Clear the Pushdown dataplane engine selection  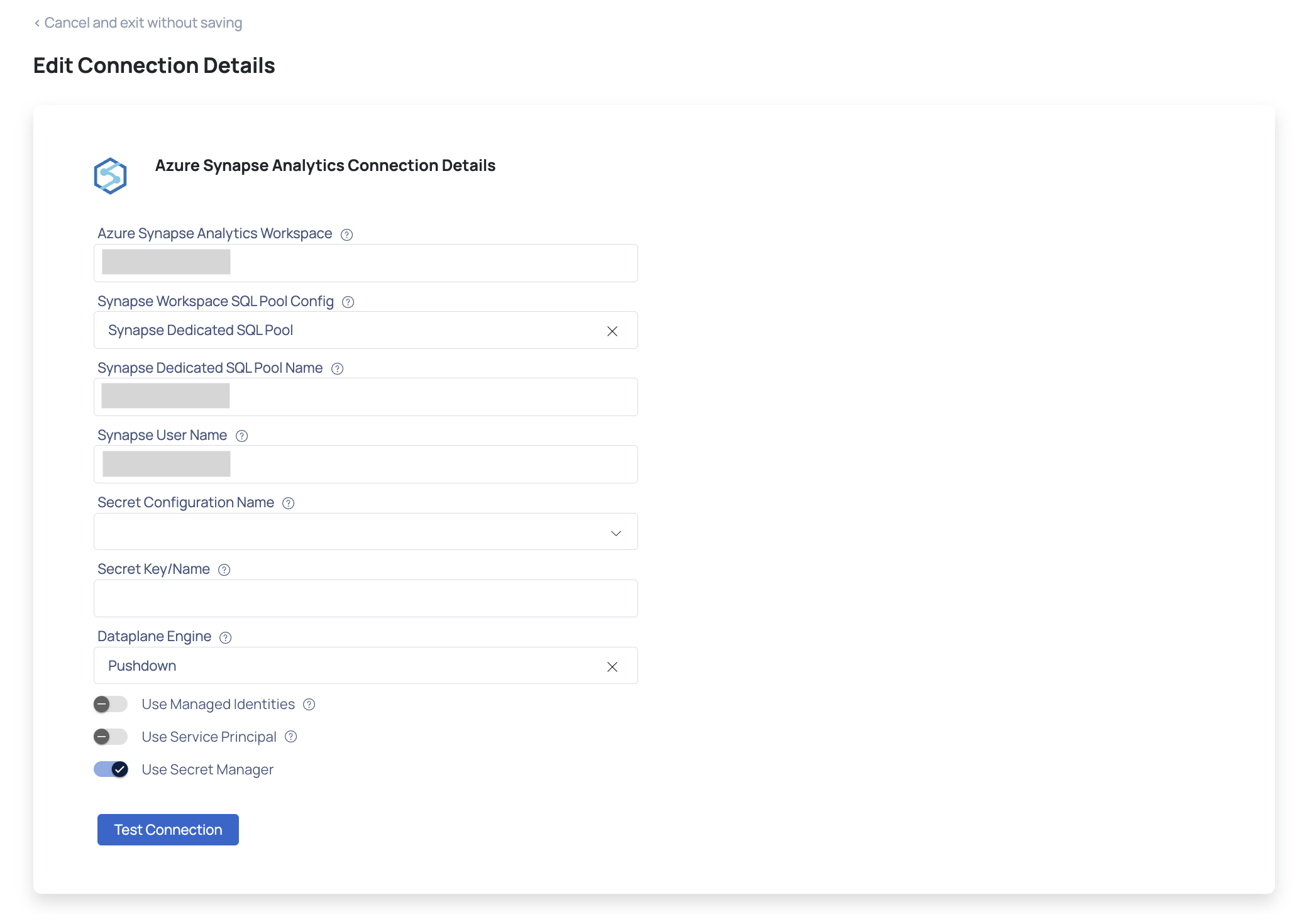(612, 667)
